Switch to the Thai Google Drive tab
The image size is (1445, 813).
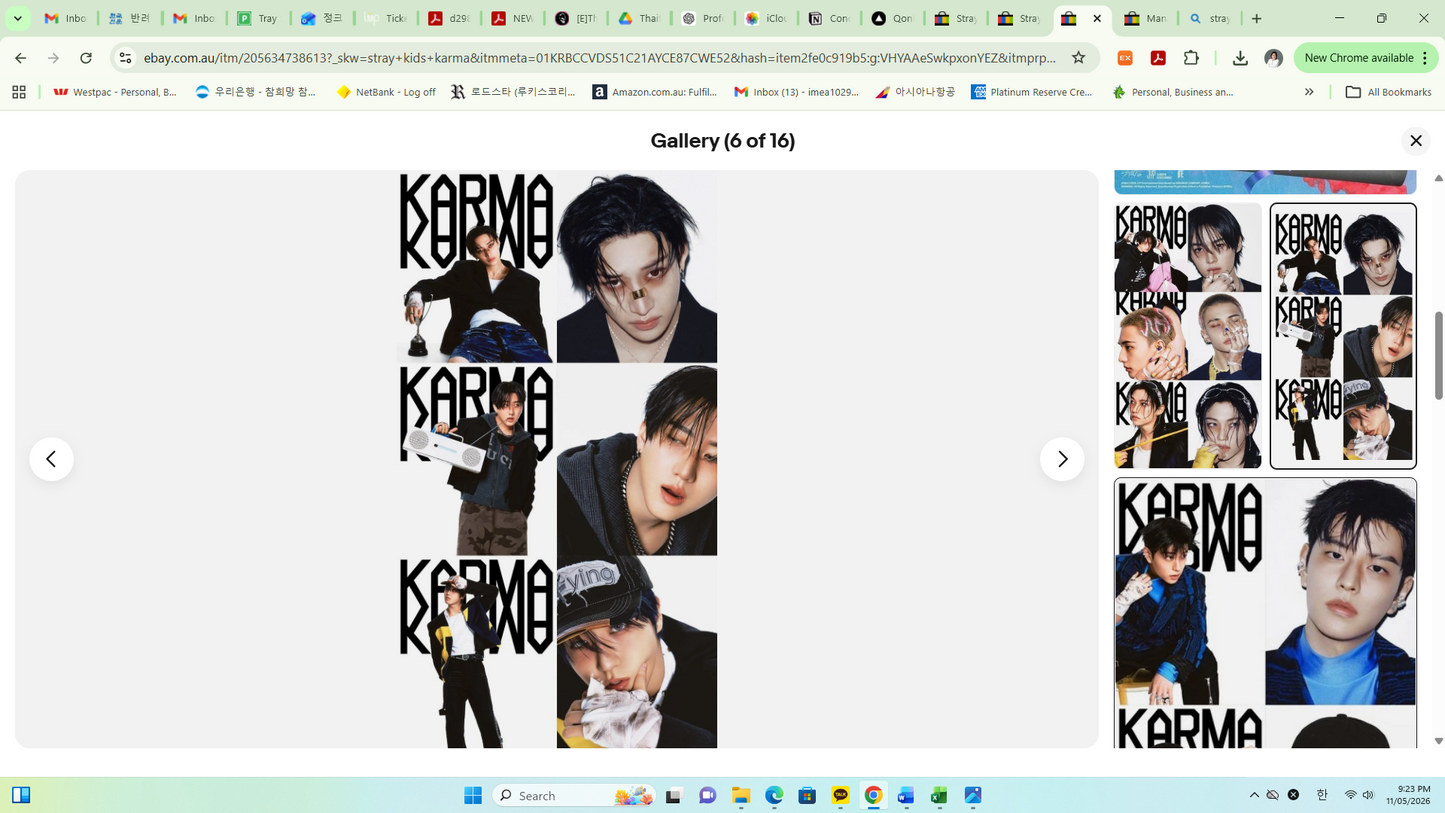[x=638, y=18]
